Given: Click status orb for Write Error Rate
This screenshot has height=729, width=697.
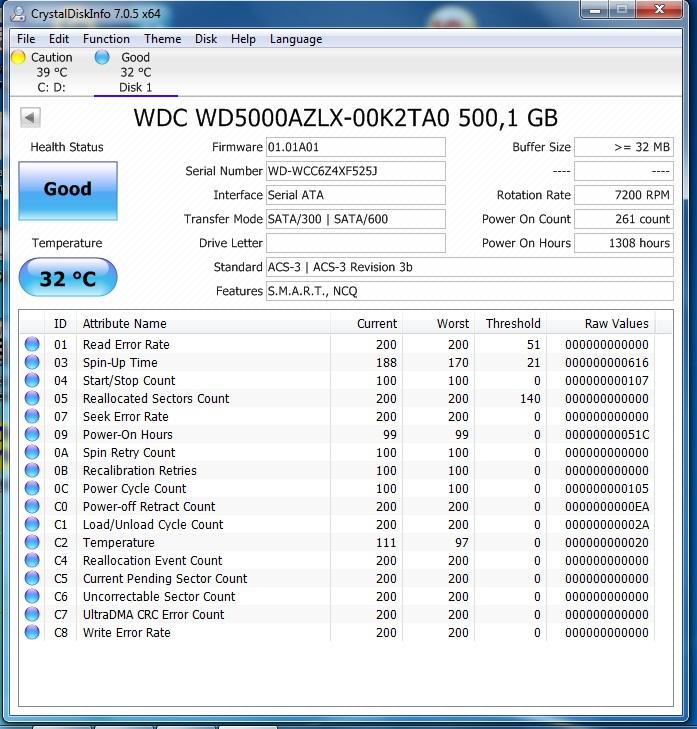Looking at the screenshot, I should 32,632.
